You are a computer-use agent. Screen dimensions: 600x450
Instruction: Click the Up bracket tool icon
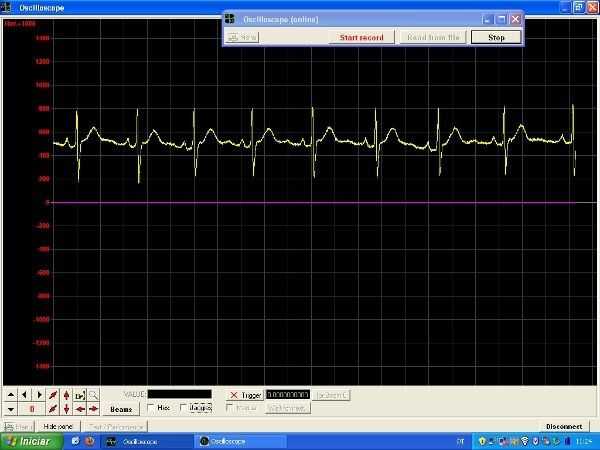(80, 395)
